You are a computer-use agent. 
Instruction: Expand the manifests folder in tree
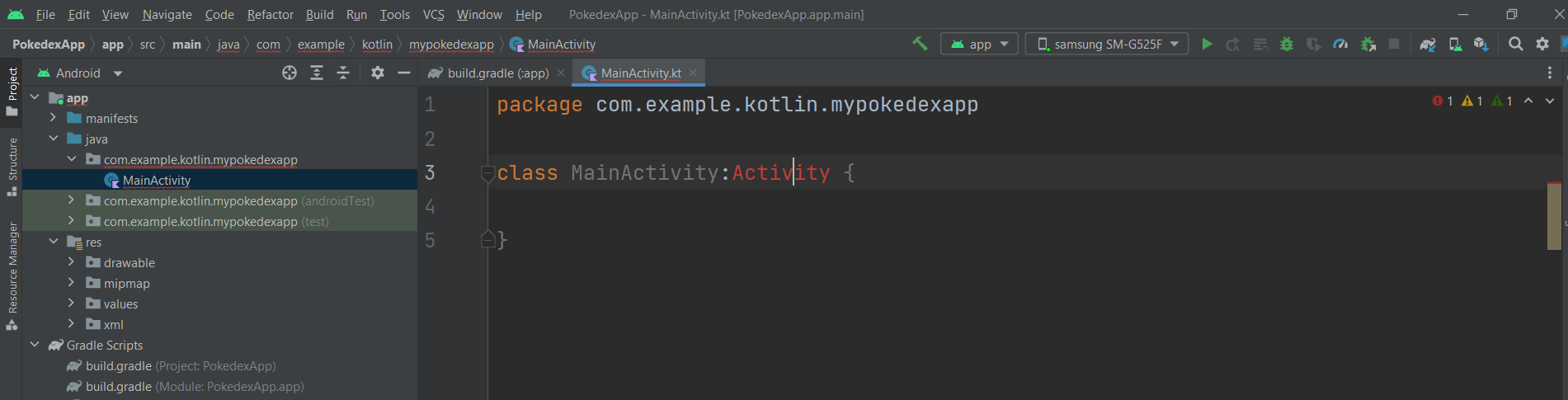54,118
